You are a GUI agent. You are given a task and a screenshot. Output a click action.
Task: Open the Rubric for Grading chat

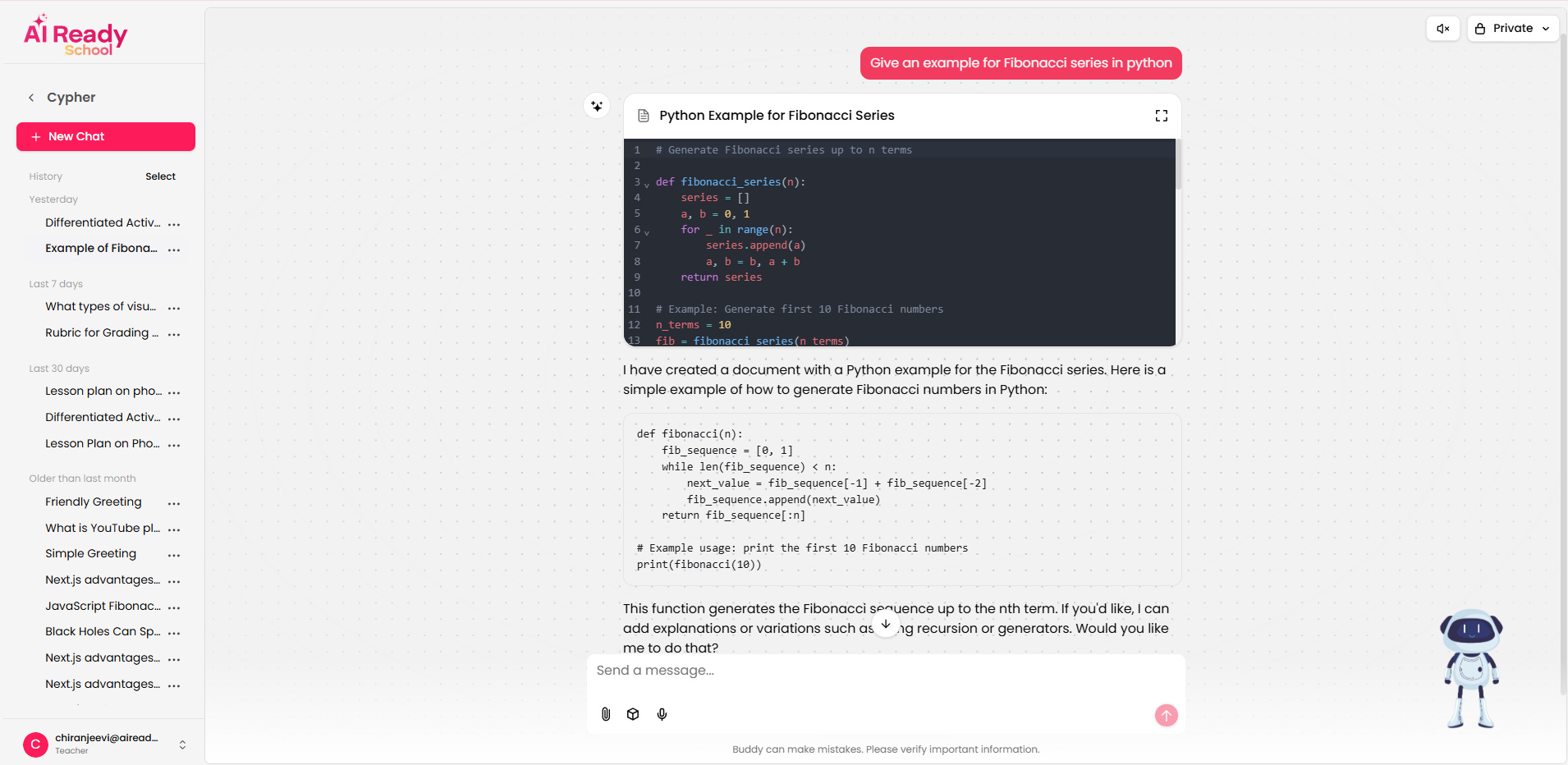coord(102,332)
